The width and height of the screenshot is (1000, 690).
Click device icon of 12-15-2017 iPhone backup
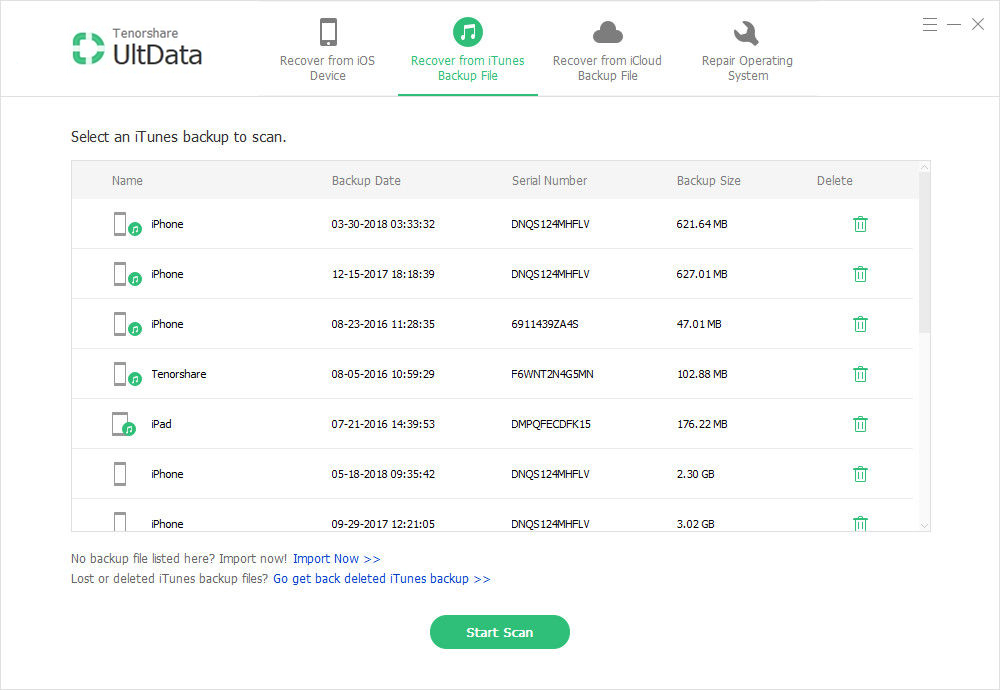pos(127,274)
